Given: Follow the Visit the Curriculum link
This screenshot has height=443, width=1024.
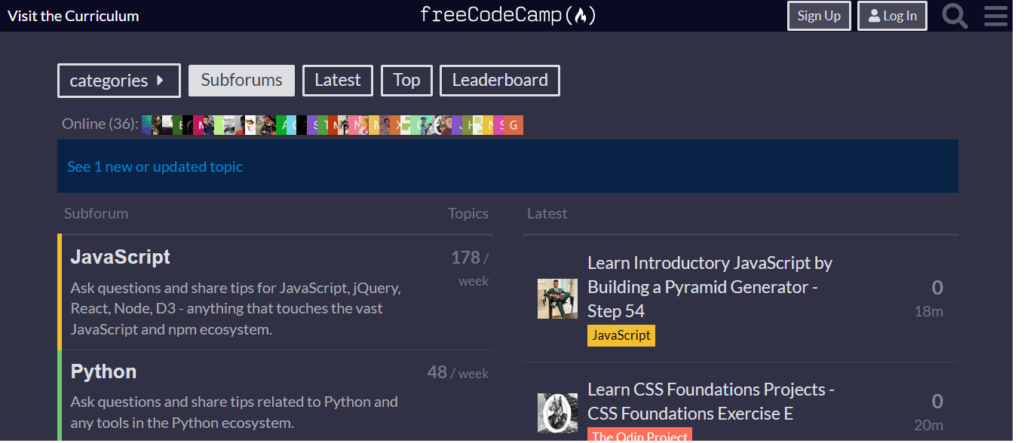Looking at the screenshot, I should [73, 16].
